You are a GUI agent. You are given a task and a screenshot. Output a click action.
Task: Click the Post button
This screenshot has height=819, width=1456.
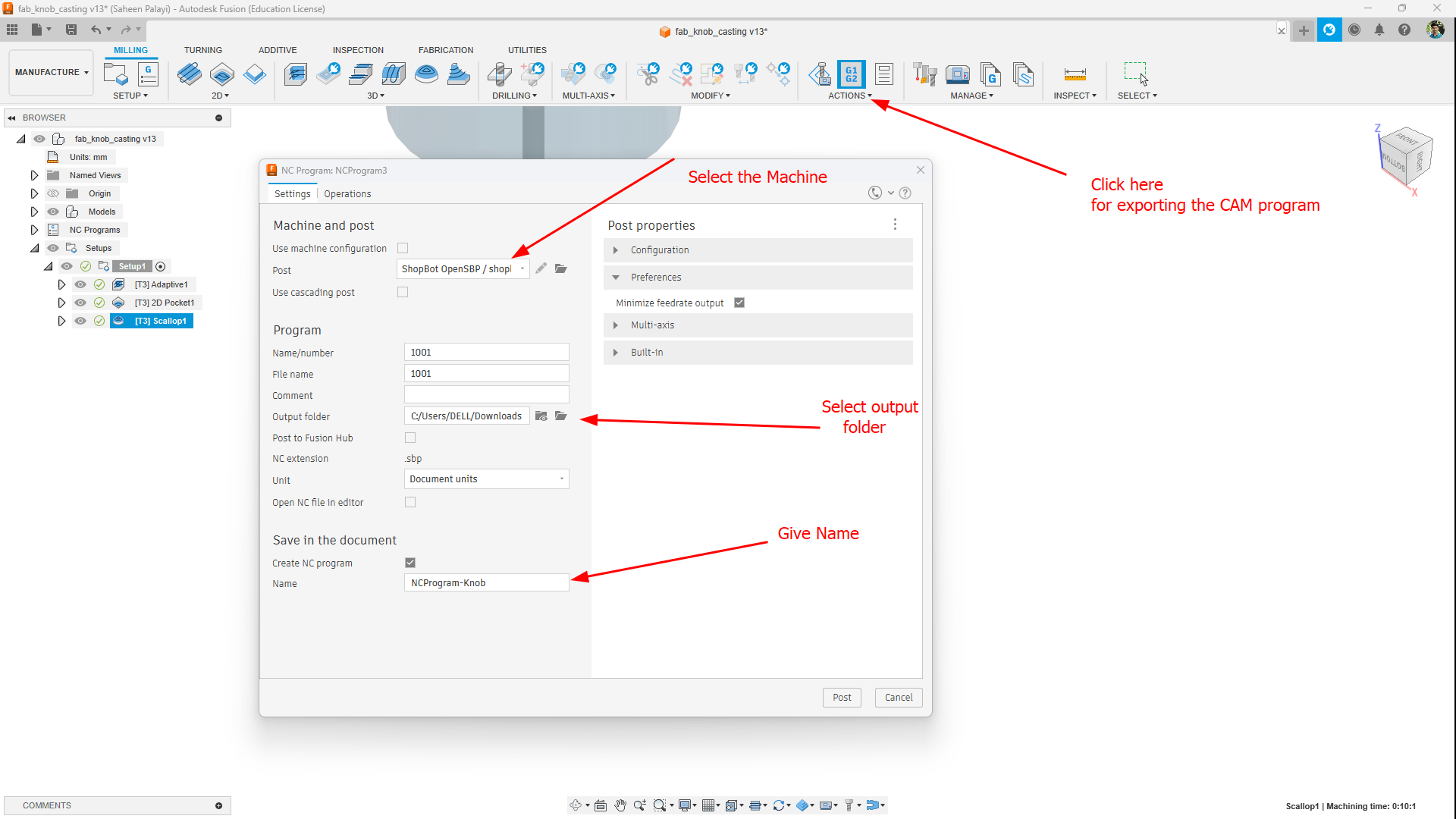(x=842, y=698)
